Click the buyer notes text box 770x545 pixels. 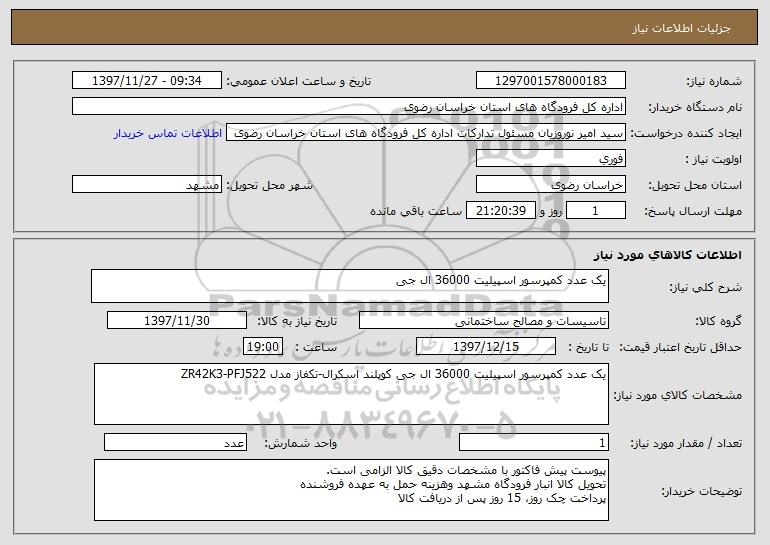[351, 490]
